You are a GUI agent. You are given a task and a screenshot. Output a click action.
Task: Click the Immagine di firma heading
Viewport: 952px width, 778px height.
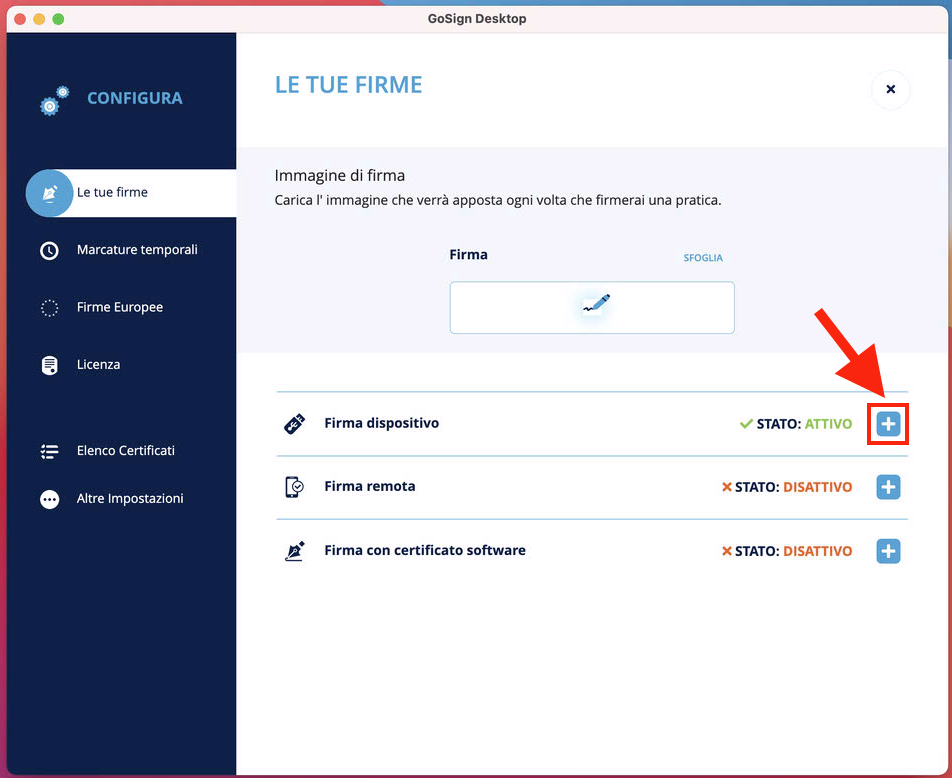point(339,176)
